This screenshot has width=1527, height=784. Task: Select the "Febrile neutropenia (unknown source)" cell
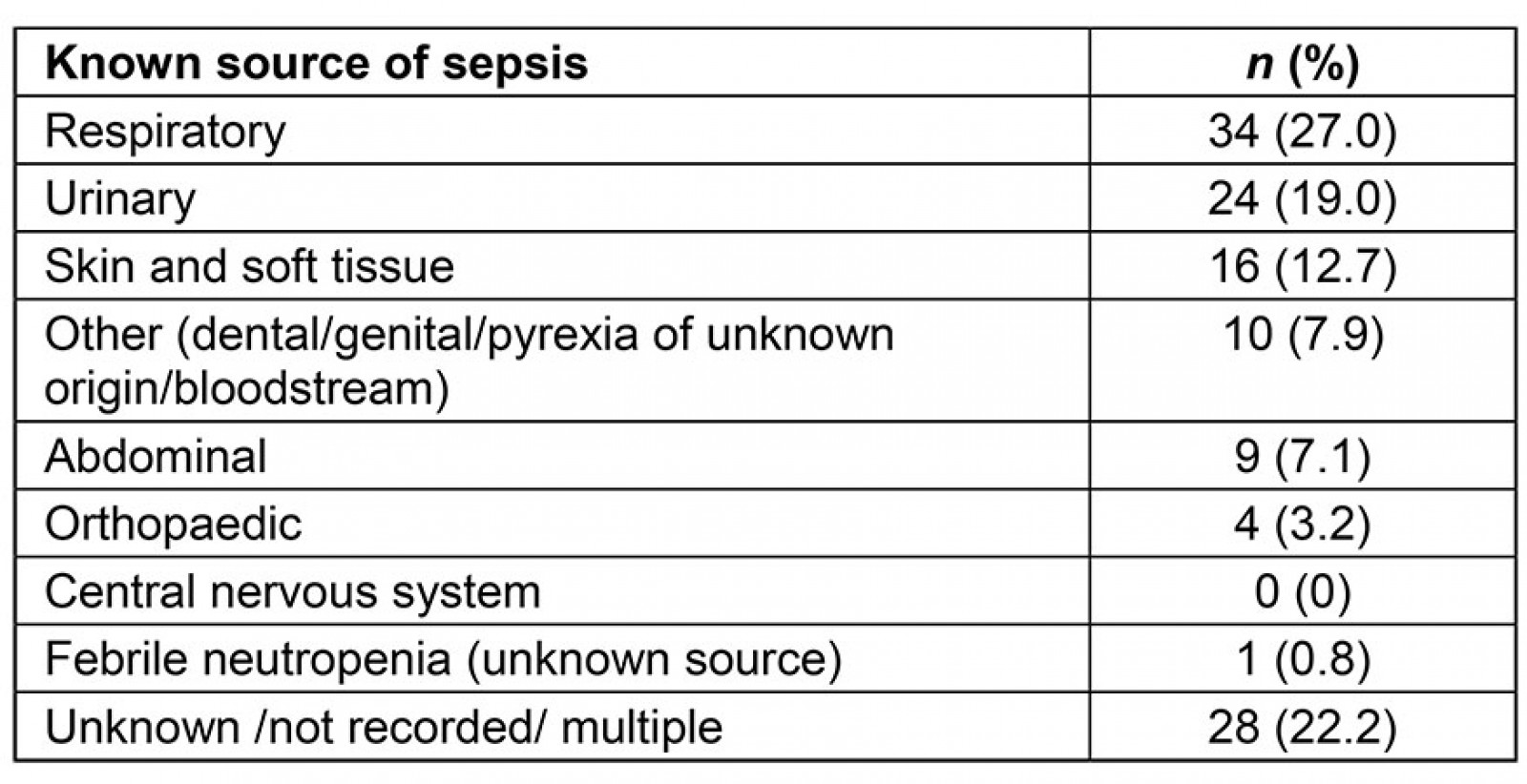[443, 659]
